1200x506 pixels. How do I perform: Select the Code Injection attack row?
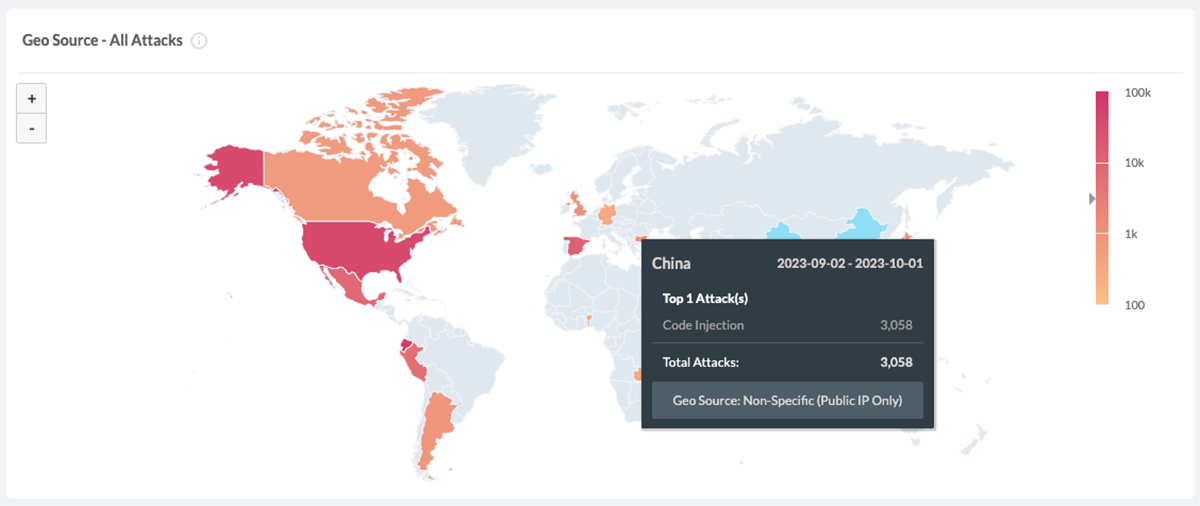[787, 325]
